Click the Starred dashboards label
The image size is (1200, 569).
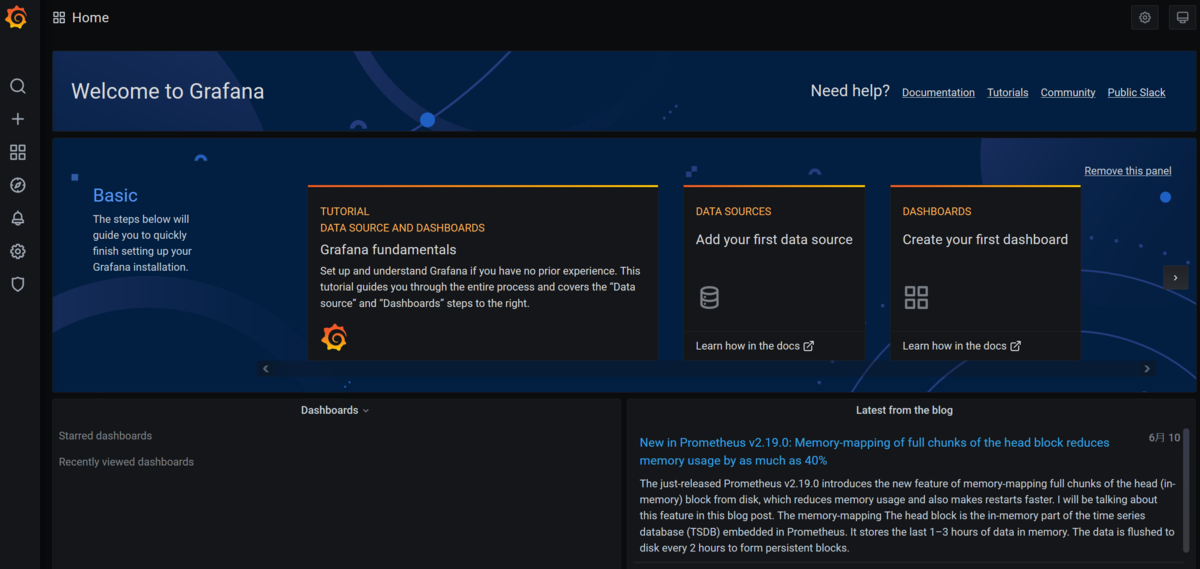pyautogui.click(x=105, y=436)
